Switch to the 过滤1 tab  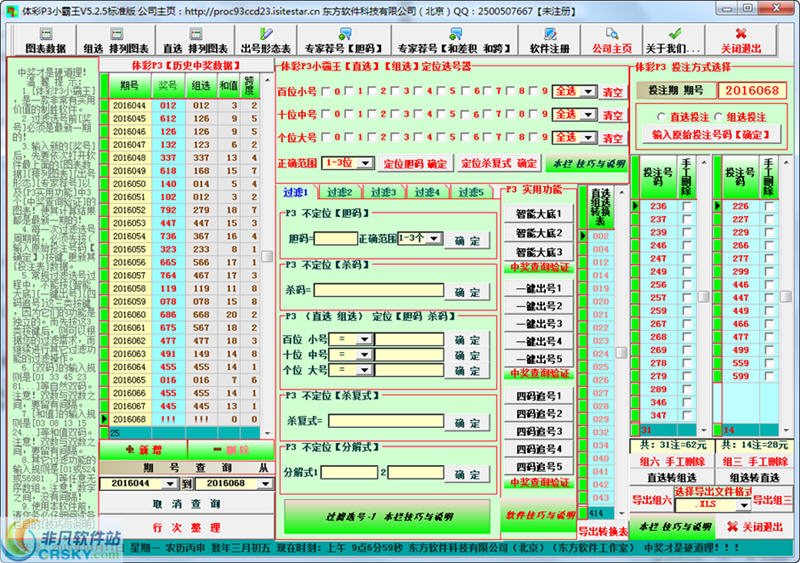coord(296,192)
